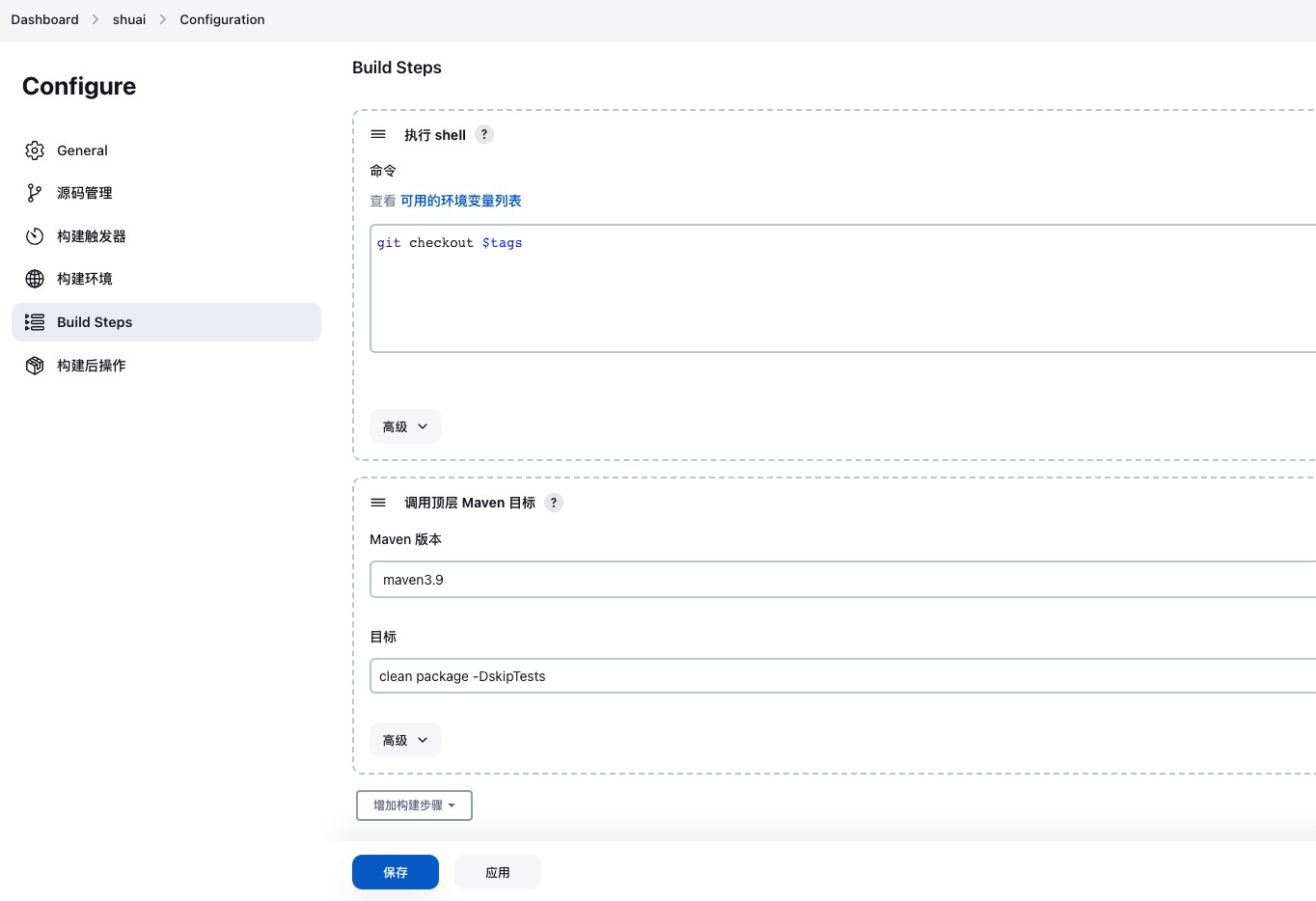Go to 源码管理 section

click(166, 193)
